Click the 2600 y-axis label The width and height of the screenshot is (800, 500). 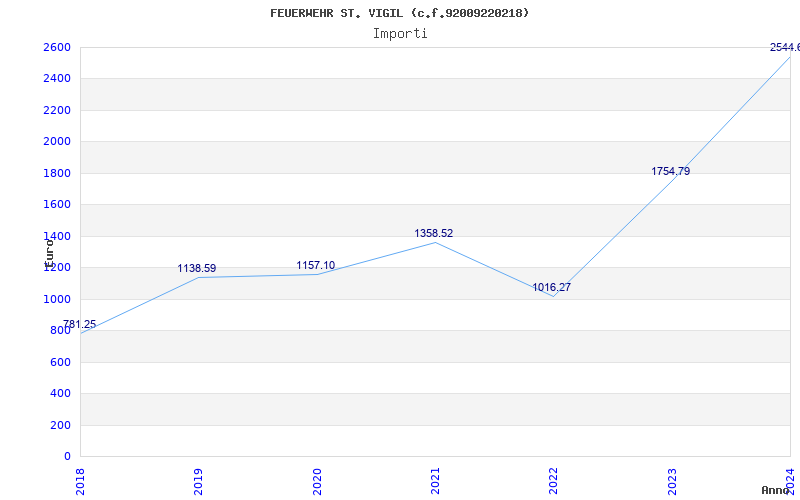click(x=57, y=47)
